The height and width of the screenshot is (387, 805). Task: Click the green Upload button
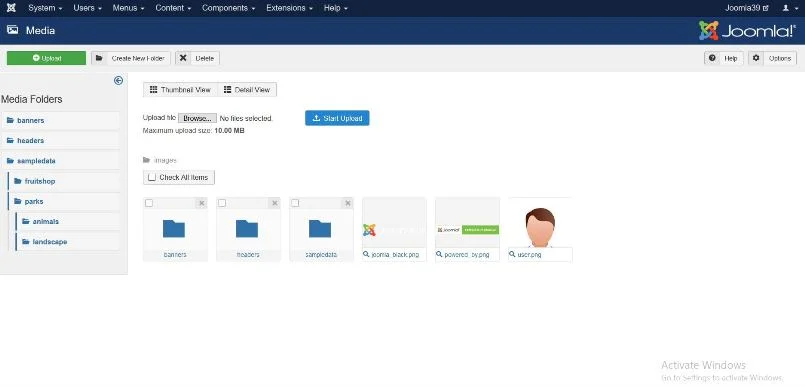click(x=46, y=58)
